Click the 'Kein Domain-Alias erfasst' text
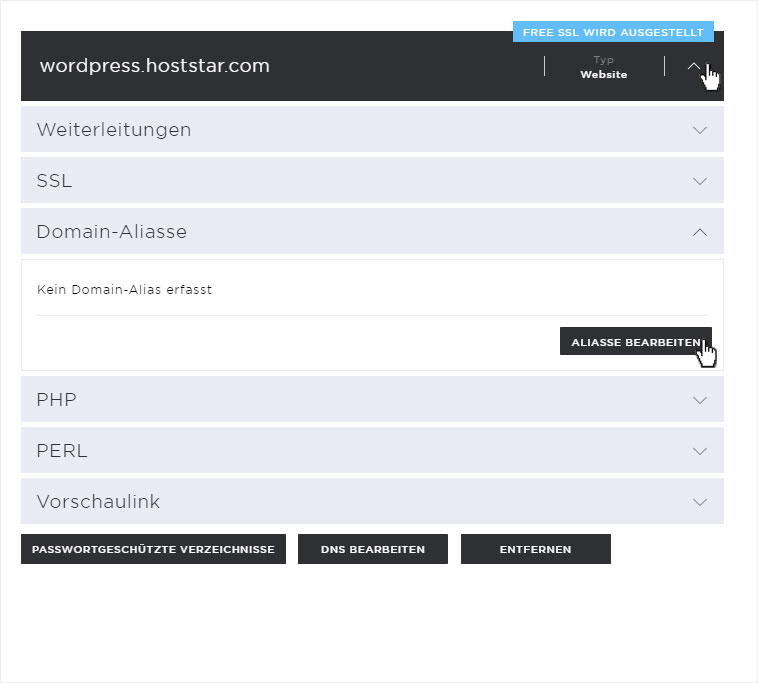 coord(124,290)
